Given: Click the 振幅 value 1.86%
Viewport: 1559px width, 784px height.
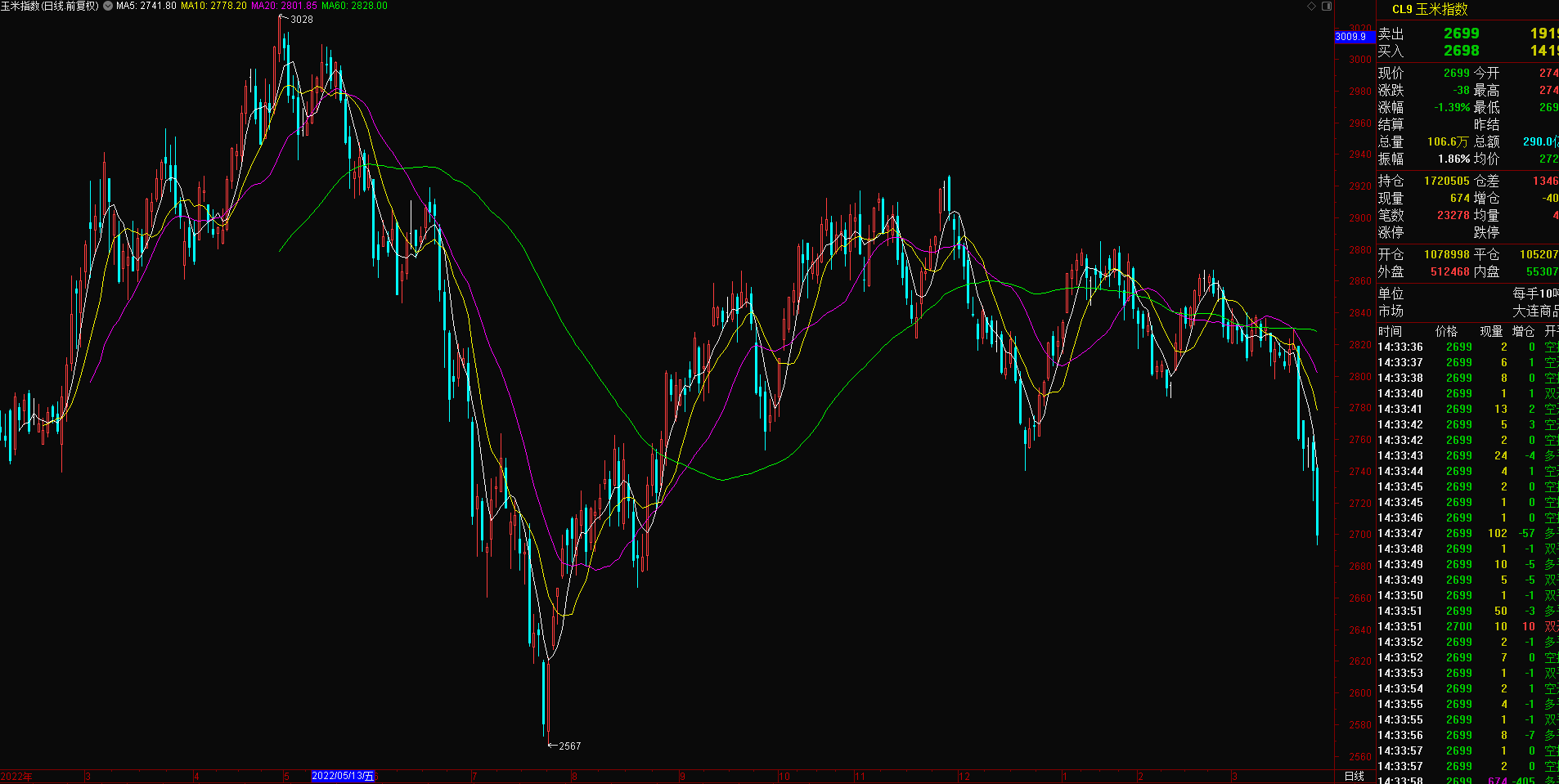Looking at the screenshot, I should pyautogui.click(x=1453, y=159).
